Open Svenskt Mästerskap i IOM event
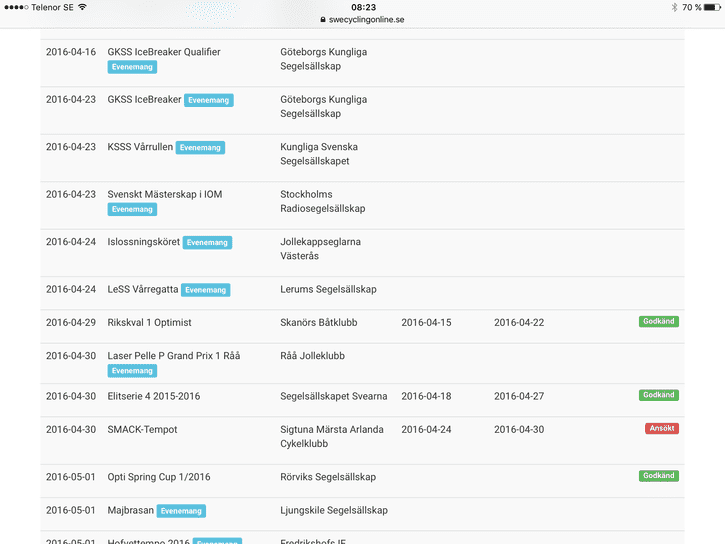 click(164, 194)
